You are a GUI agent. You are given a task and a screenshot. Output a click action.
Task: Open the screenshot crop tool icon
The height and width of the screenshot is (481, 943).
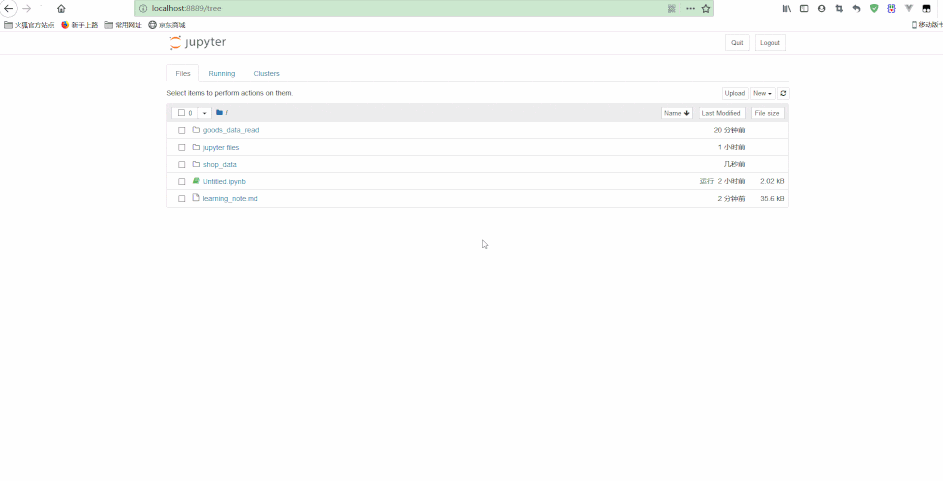(839, 8)
